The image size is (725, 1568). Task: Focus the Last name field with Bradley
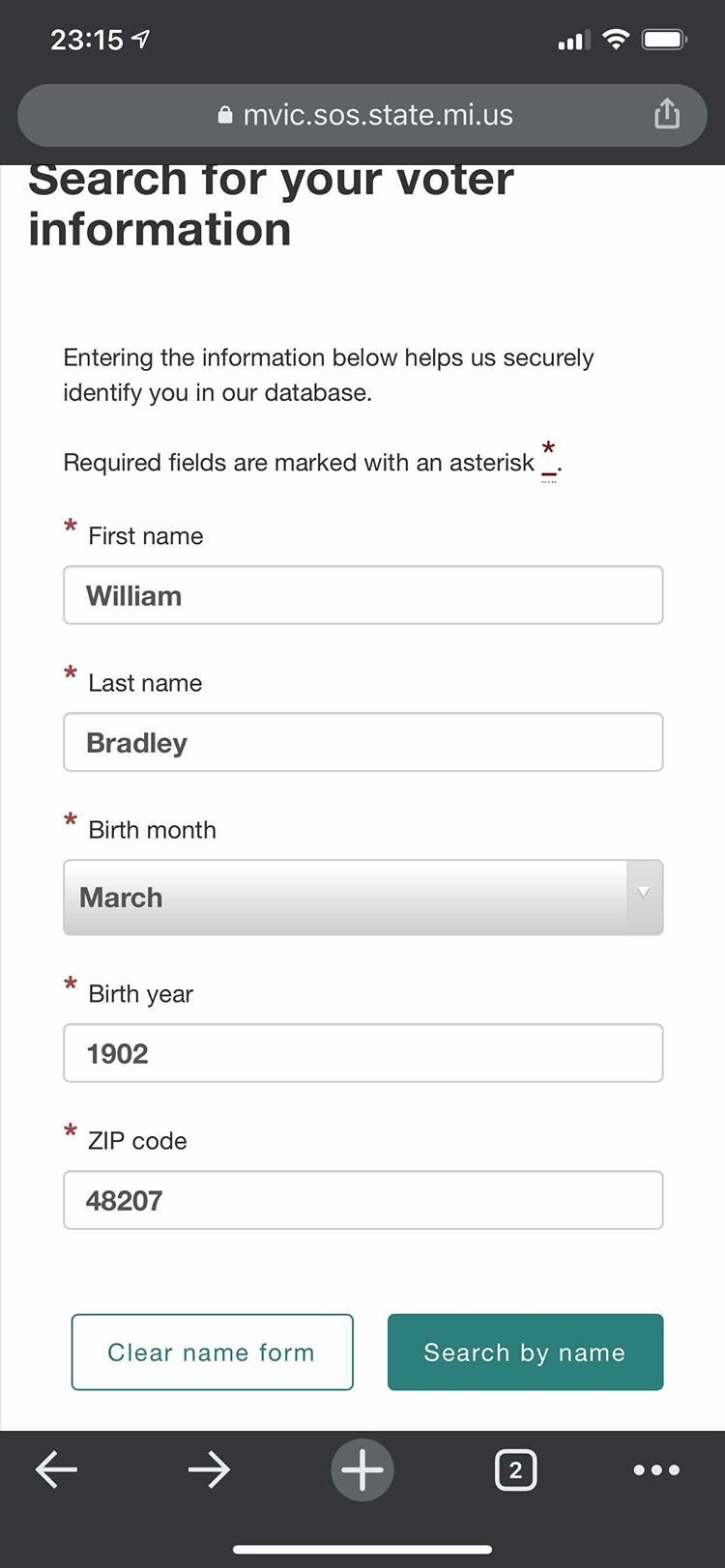pyautogui.click(x=362, y=742)
